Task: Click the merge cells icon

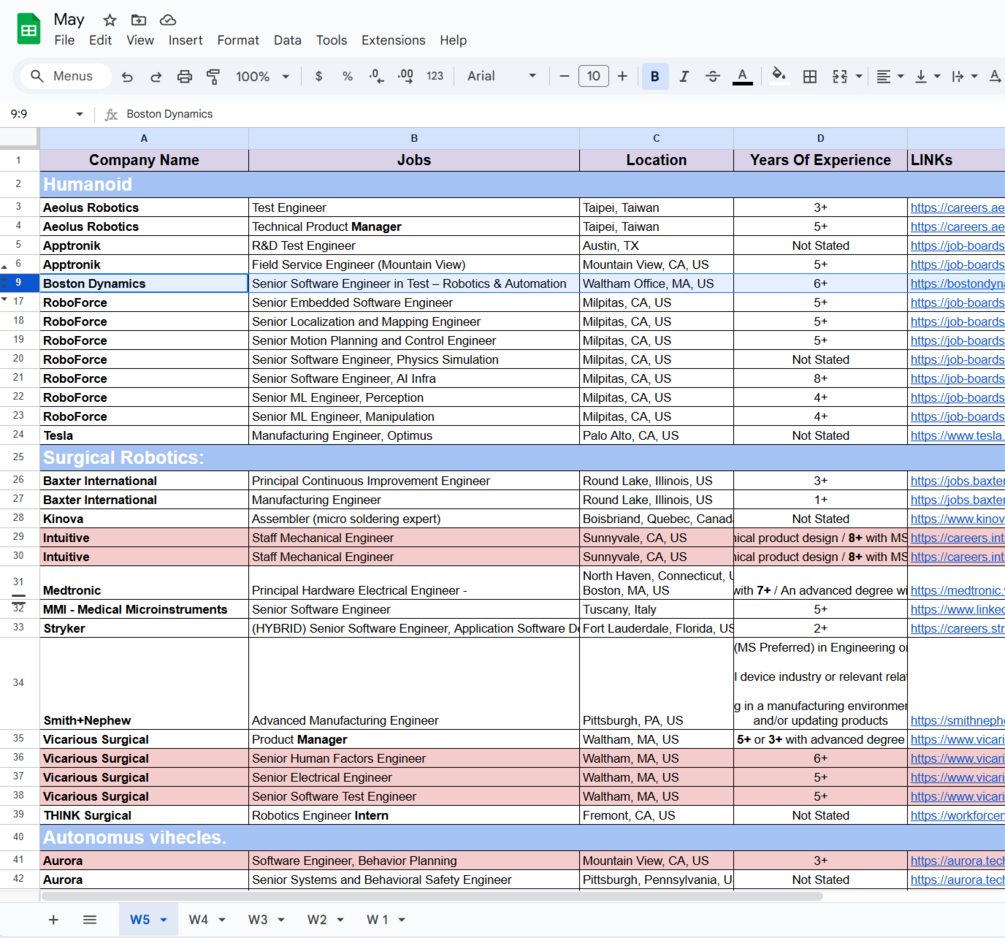Action: coord(840,77)
